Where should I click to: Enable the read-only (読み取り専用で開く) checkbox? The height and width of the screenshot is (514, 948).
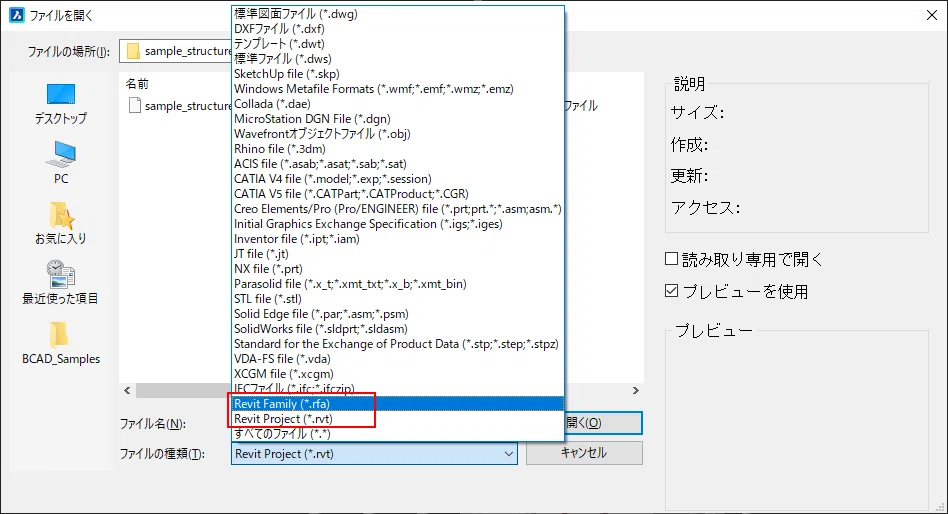coord(671,259)
